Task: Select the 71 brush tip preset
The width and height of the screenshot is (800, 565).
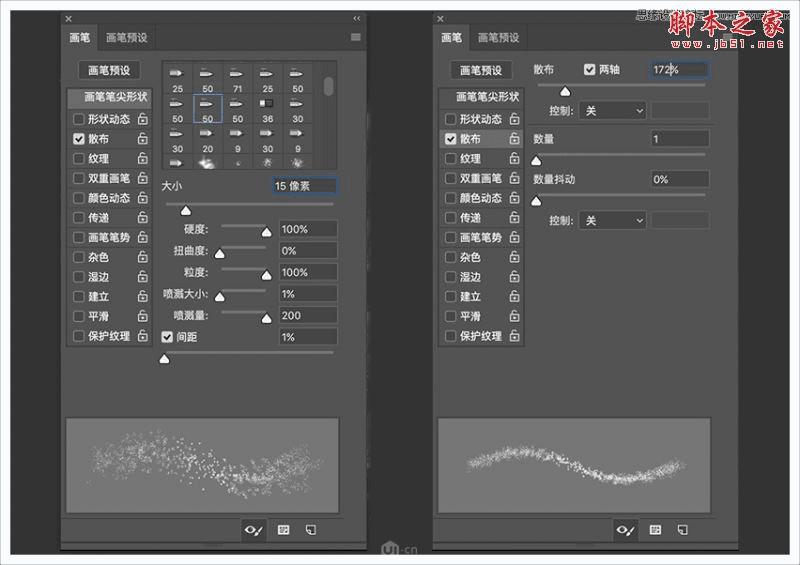Action: pyautogui.click(x=237, y=79)
